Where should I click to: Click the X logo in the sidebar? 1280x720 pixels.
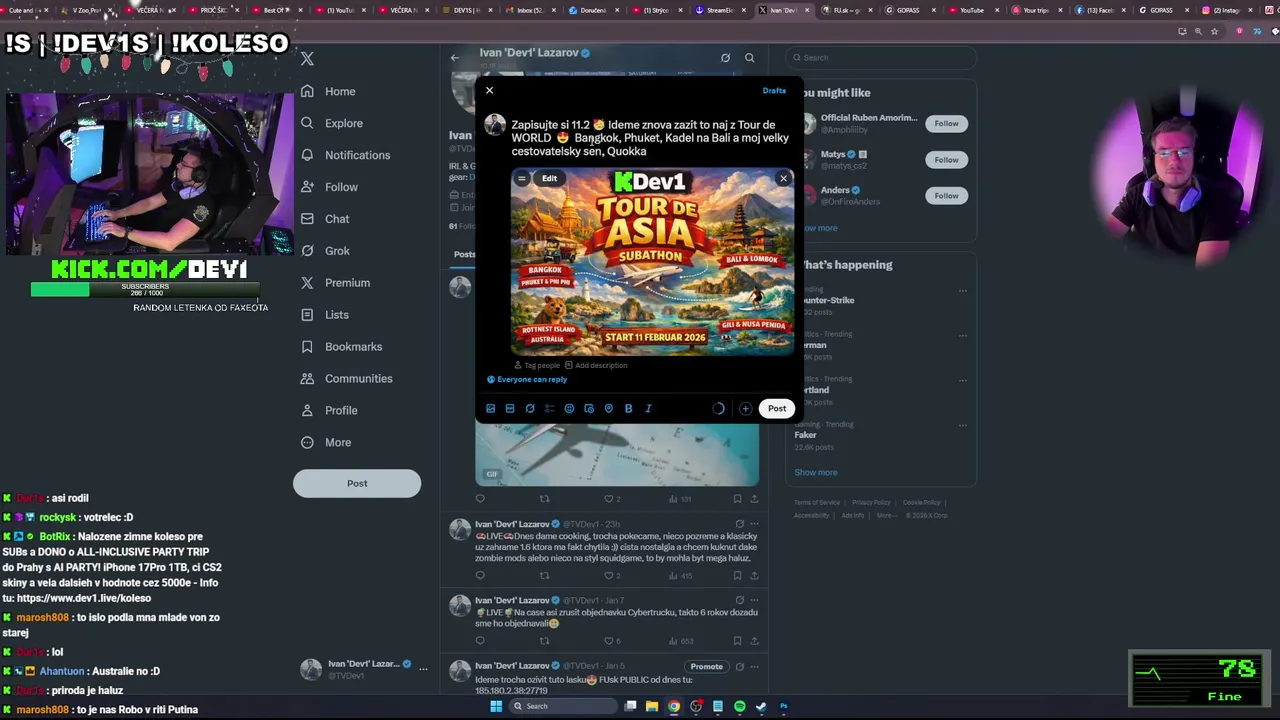click(x=307, y=59)
